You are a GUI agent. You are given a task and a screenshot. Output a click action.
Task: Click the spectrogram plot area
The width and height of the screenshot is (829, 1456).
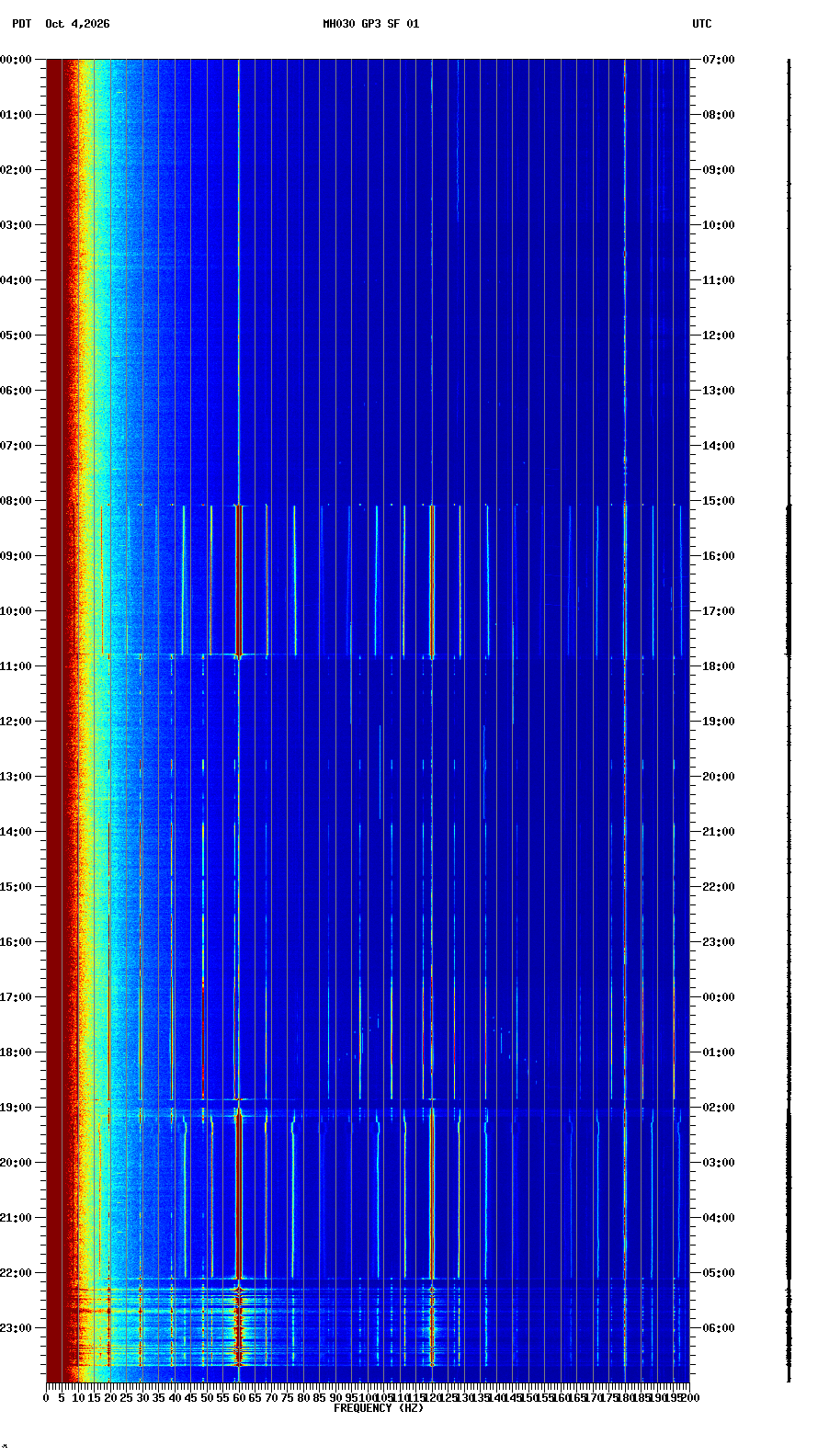coord(368,721)
